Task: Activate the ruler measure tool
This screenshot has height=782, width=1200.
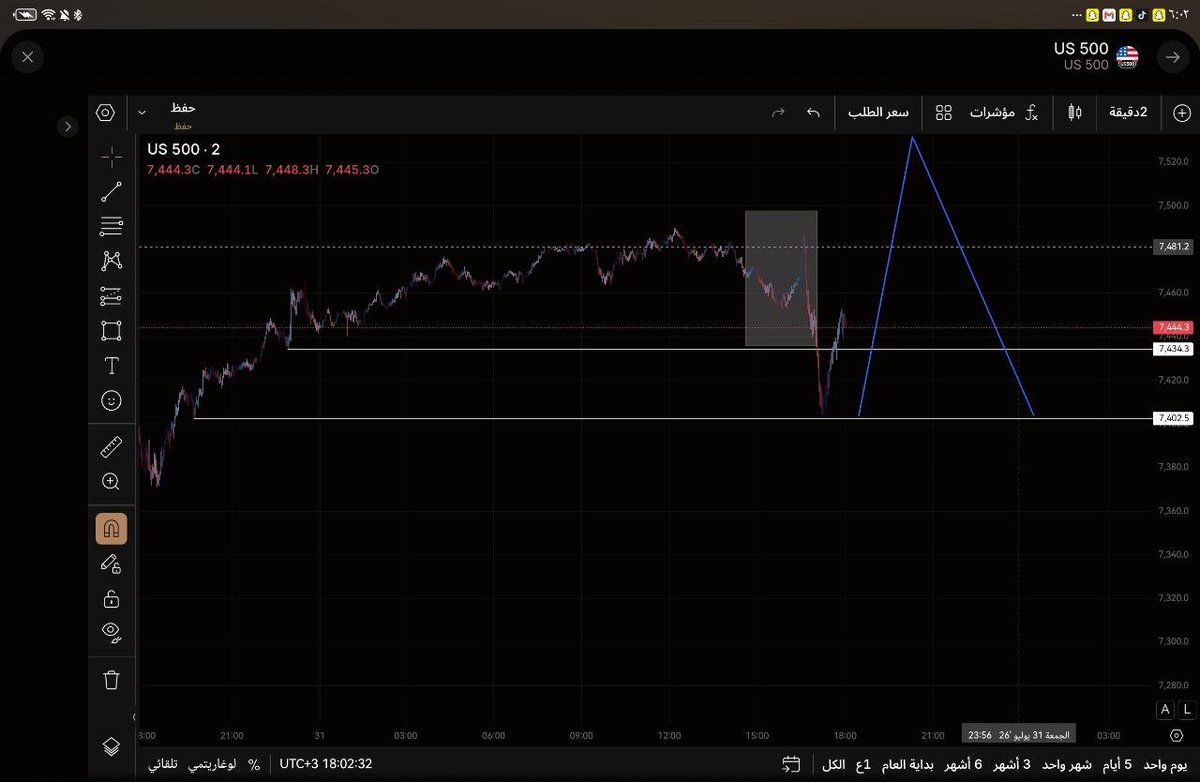Action: point(111,447)
